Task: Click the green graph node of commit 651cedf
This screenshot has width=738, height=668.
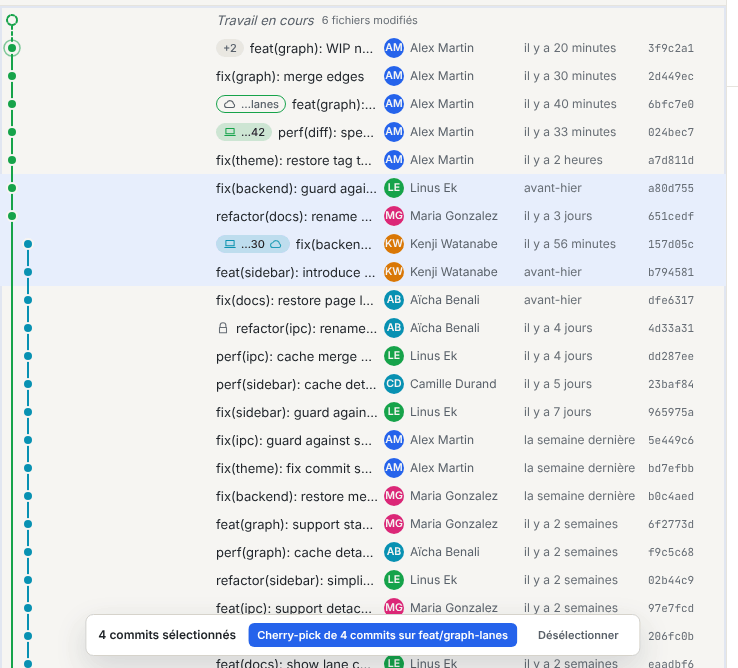Action: (12, 216)
